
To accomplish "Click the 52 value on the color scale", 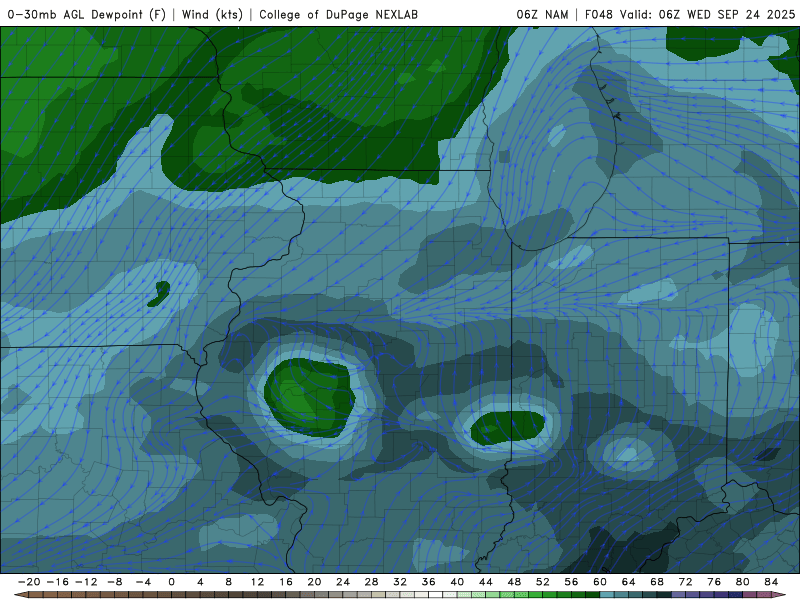I will (x=543, y=582).
